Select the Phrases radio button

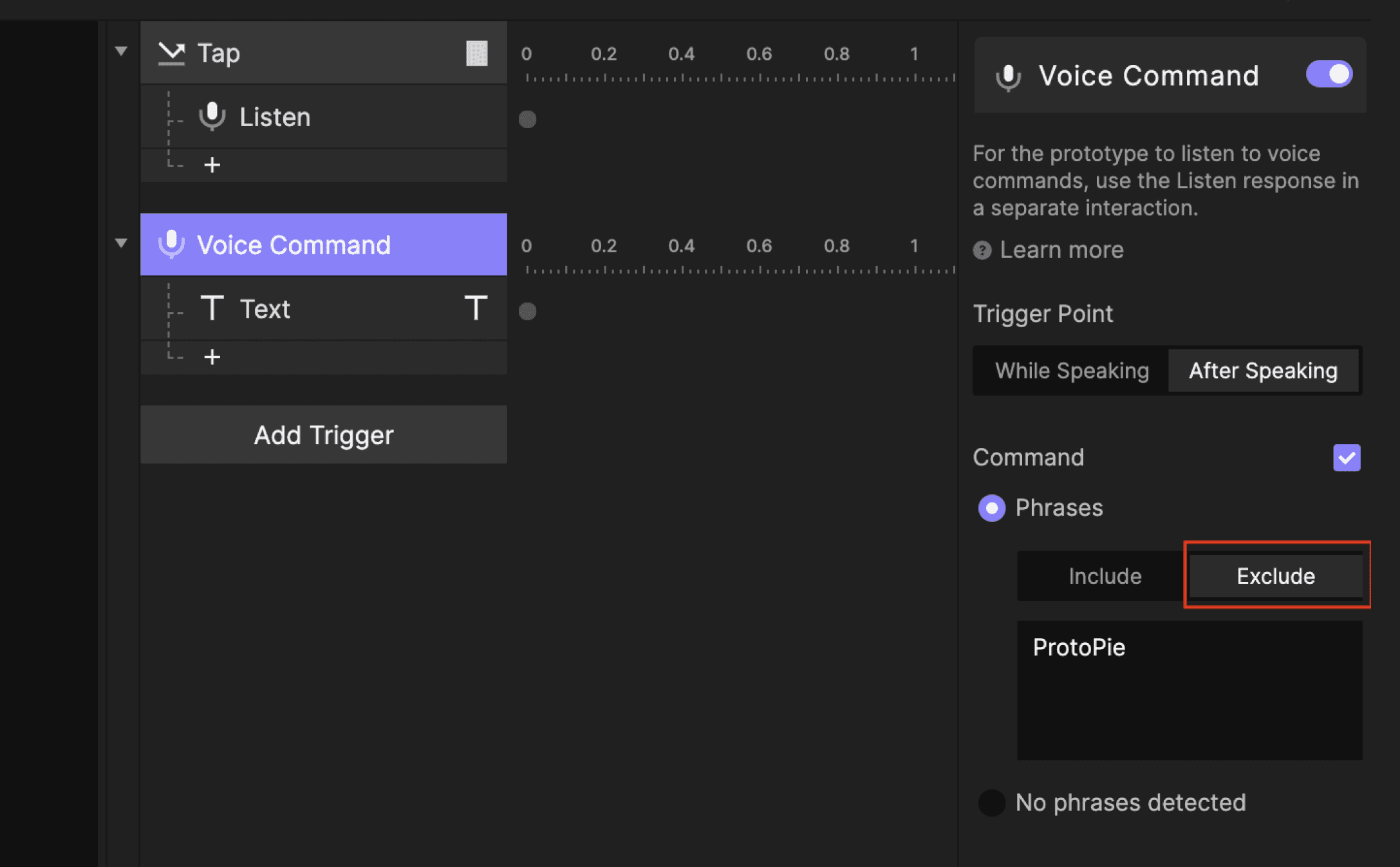click(992, 508)
